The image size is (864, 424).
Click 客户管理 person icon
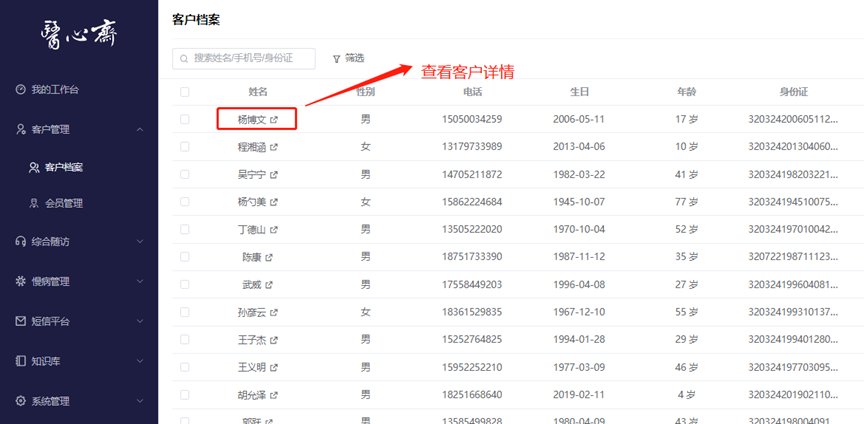21,130
